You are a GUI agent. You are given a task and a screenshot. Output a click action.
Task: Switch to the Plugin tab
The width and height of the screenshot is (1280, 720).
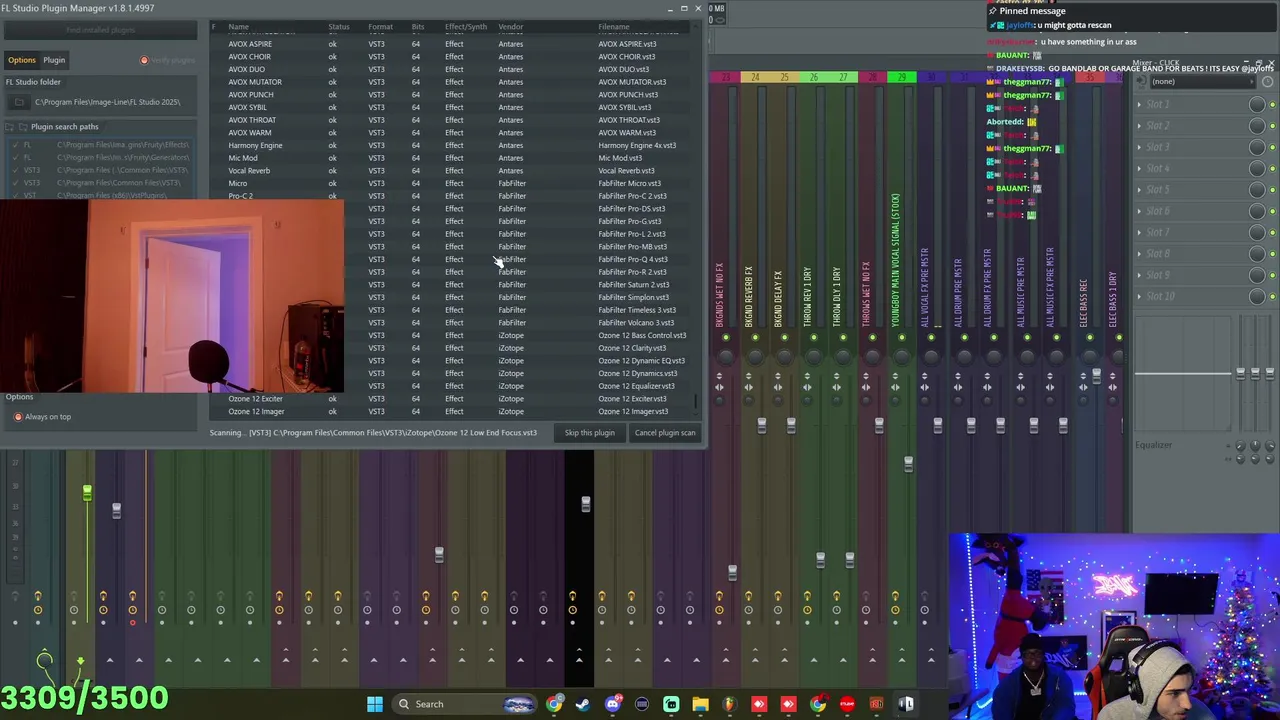tap(54, 60)
